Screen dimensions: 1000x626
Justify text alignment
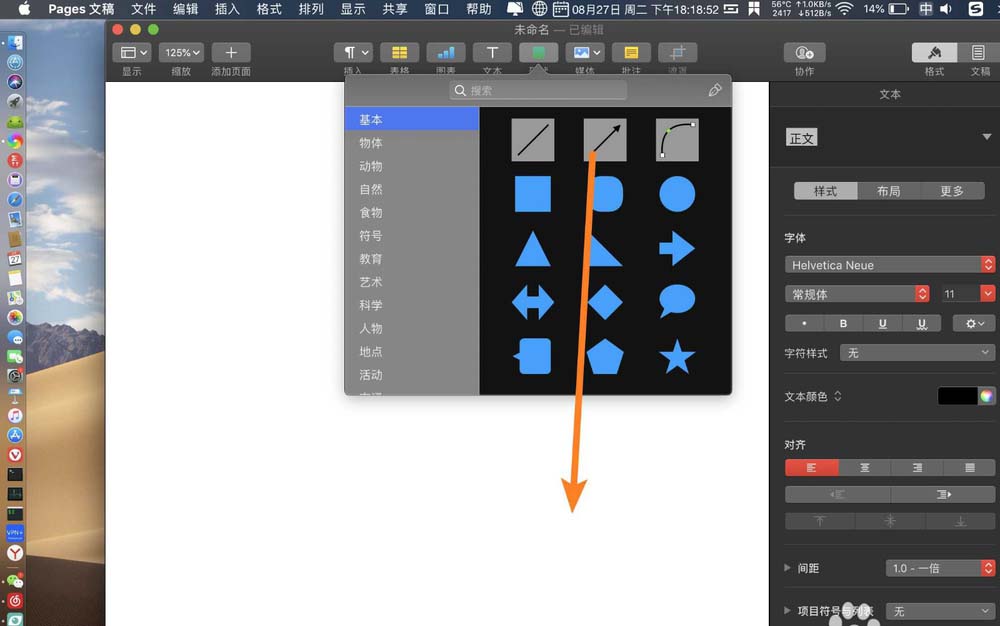[969, 468]
